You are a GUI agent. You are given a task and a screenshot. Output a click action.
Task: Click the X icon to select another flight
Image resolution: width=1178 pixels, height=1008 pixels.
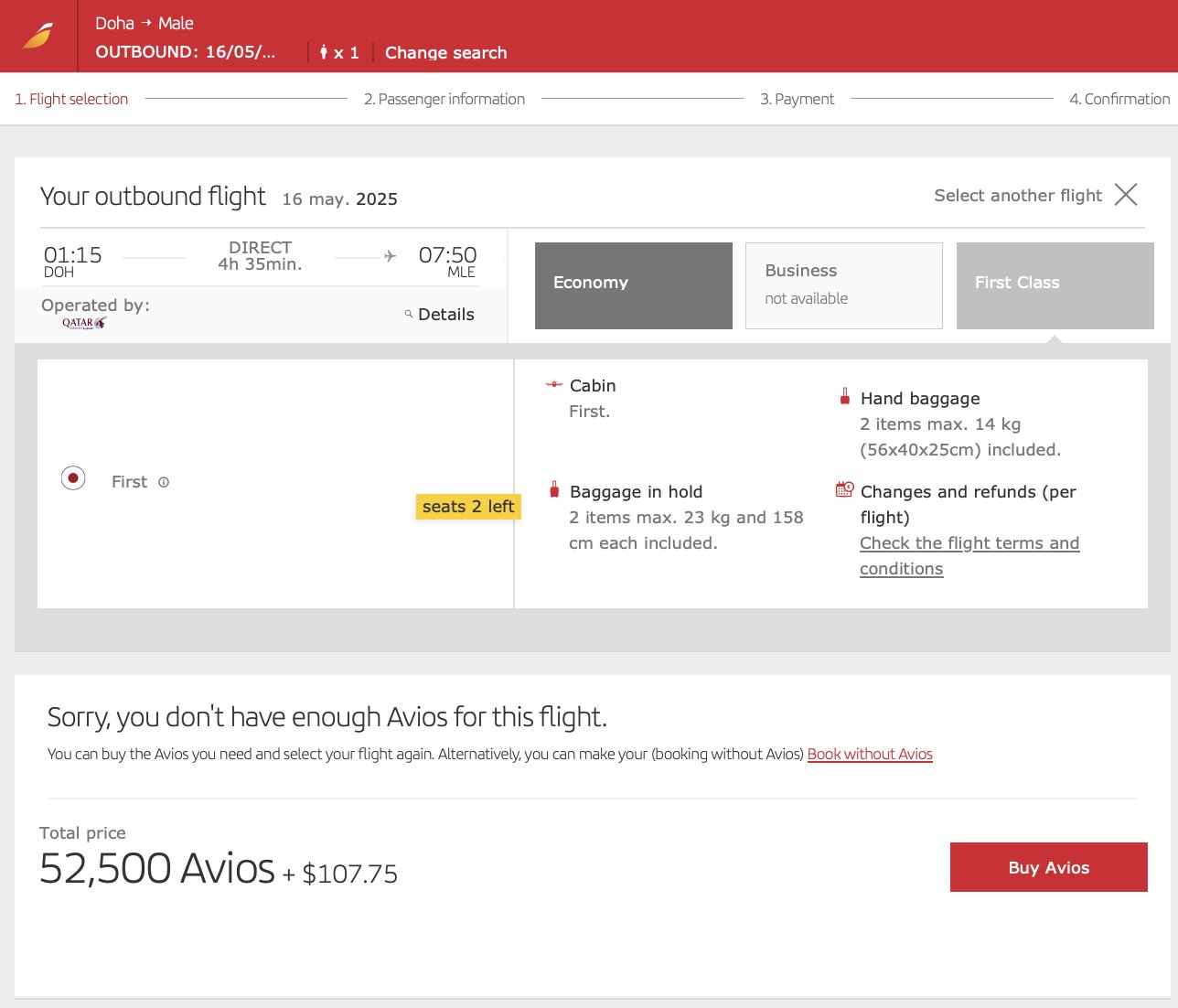click(x=1126, y=194)
